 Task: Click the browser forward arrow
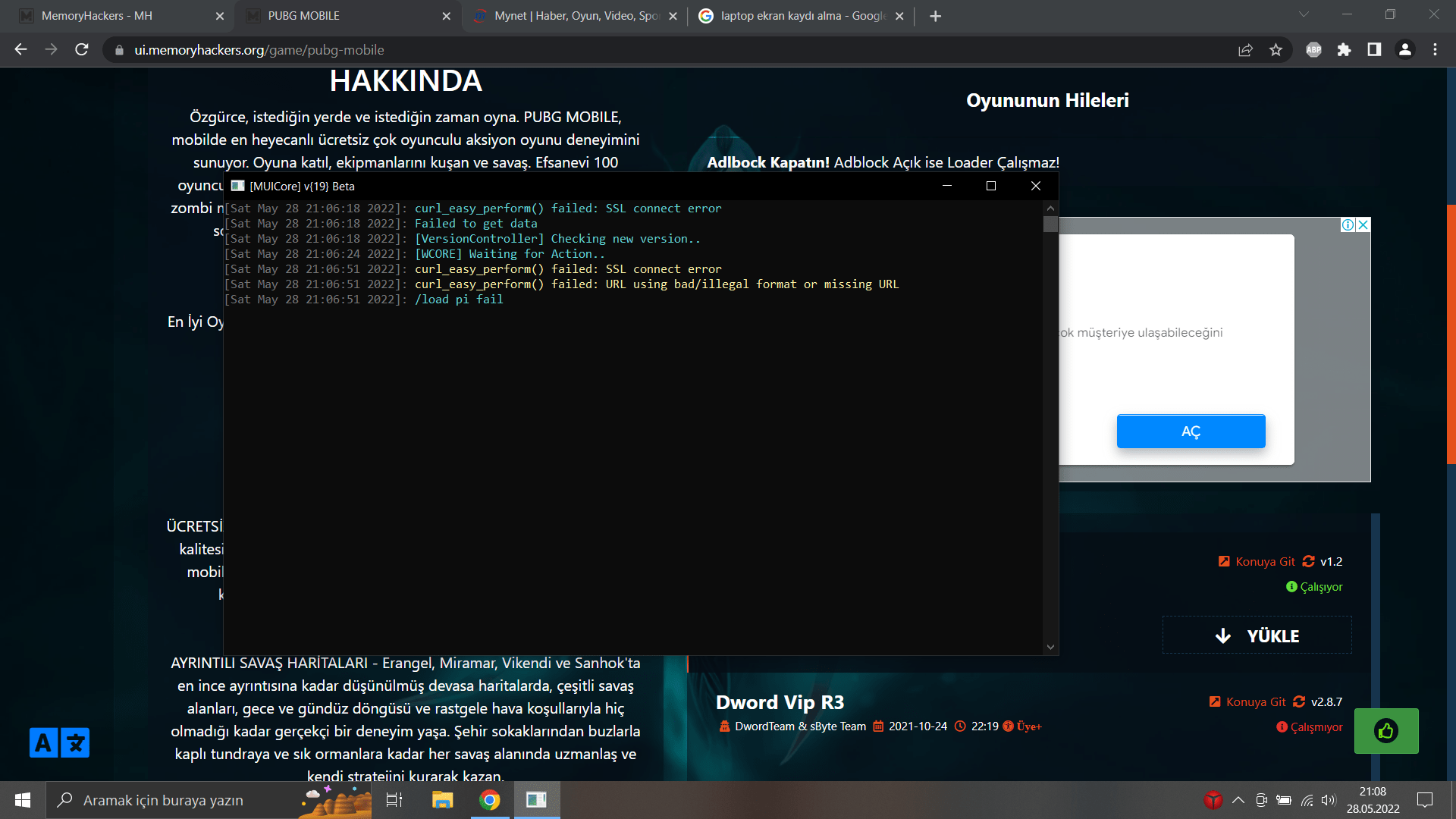52,49
